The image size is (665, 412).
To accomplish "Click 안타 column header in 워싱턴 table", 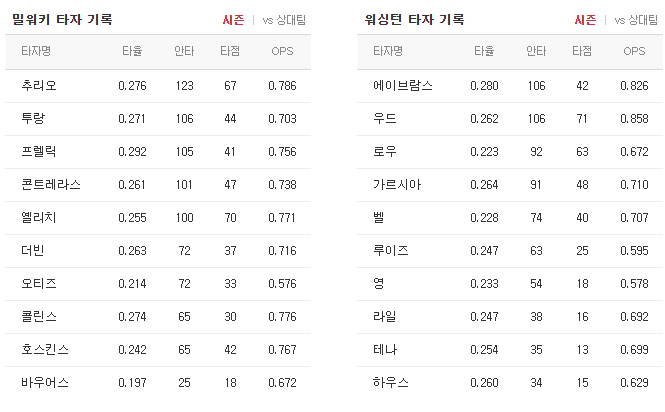I will click(536, 51).
